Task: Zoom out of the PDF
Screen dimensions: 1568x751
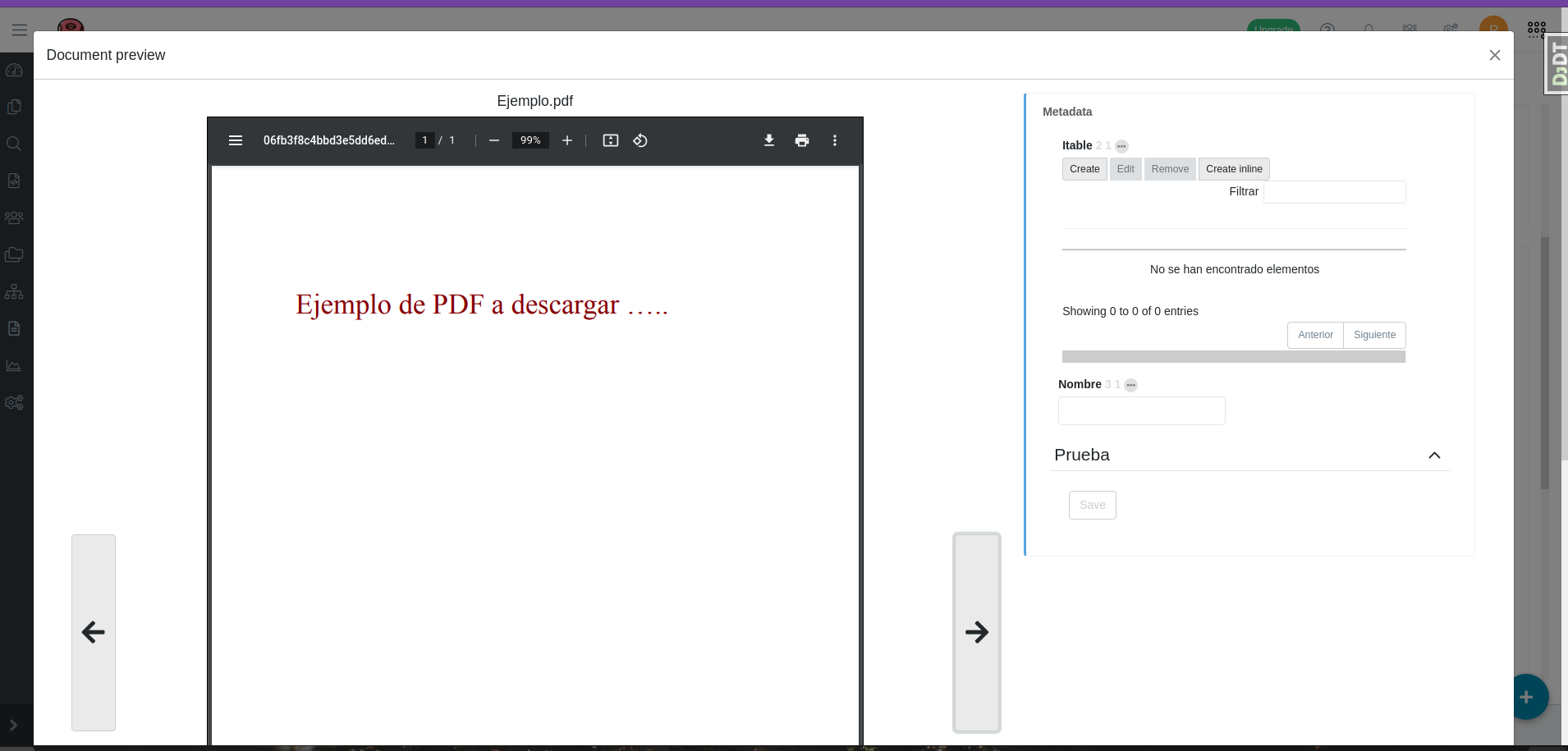Action: pos(493,140)
